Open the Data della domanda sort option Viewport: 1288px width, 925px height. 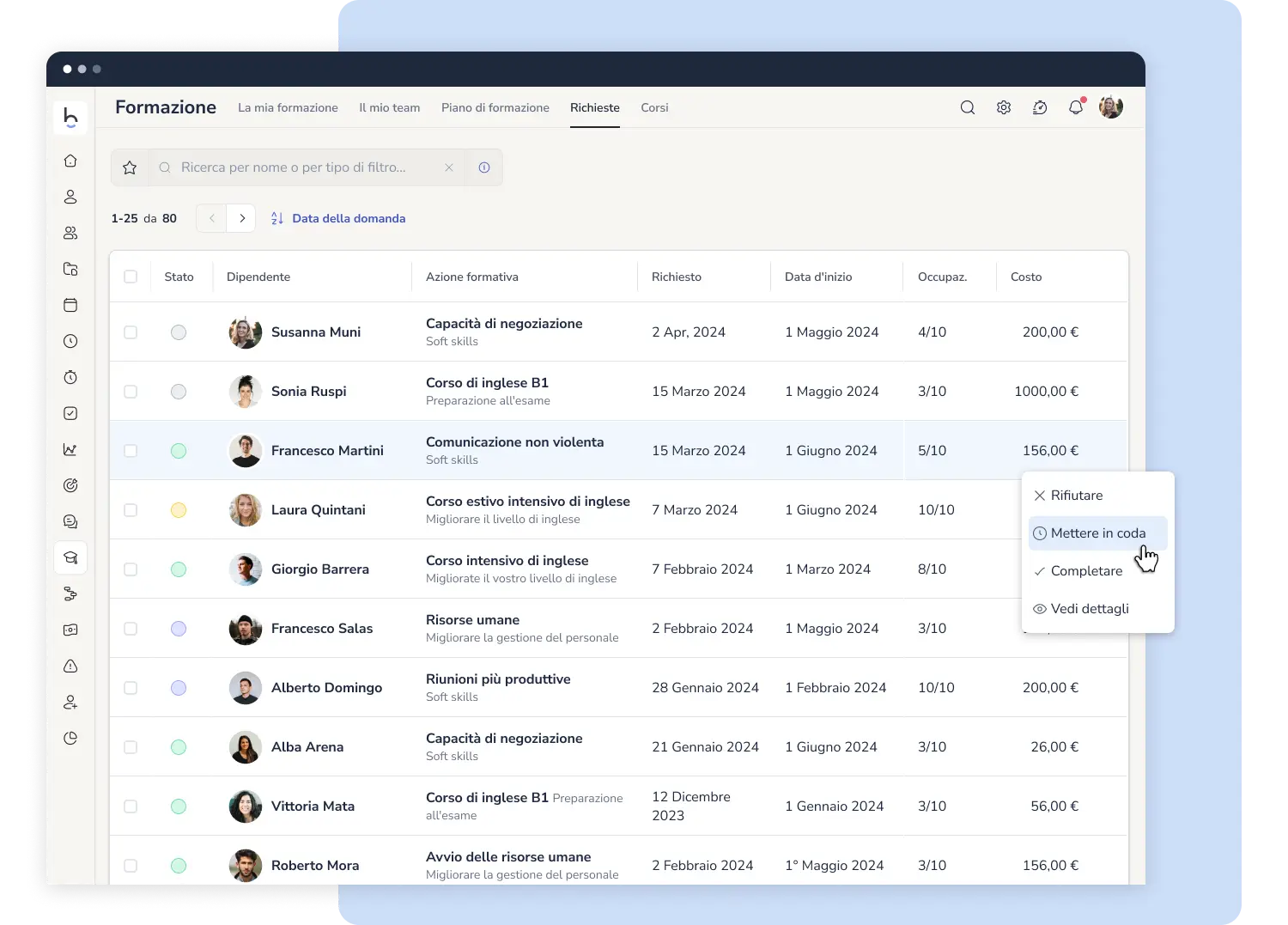(x=338, y=218)
